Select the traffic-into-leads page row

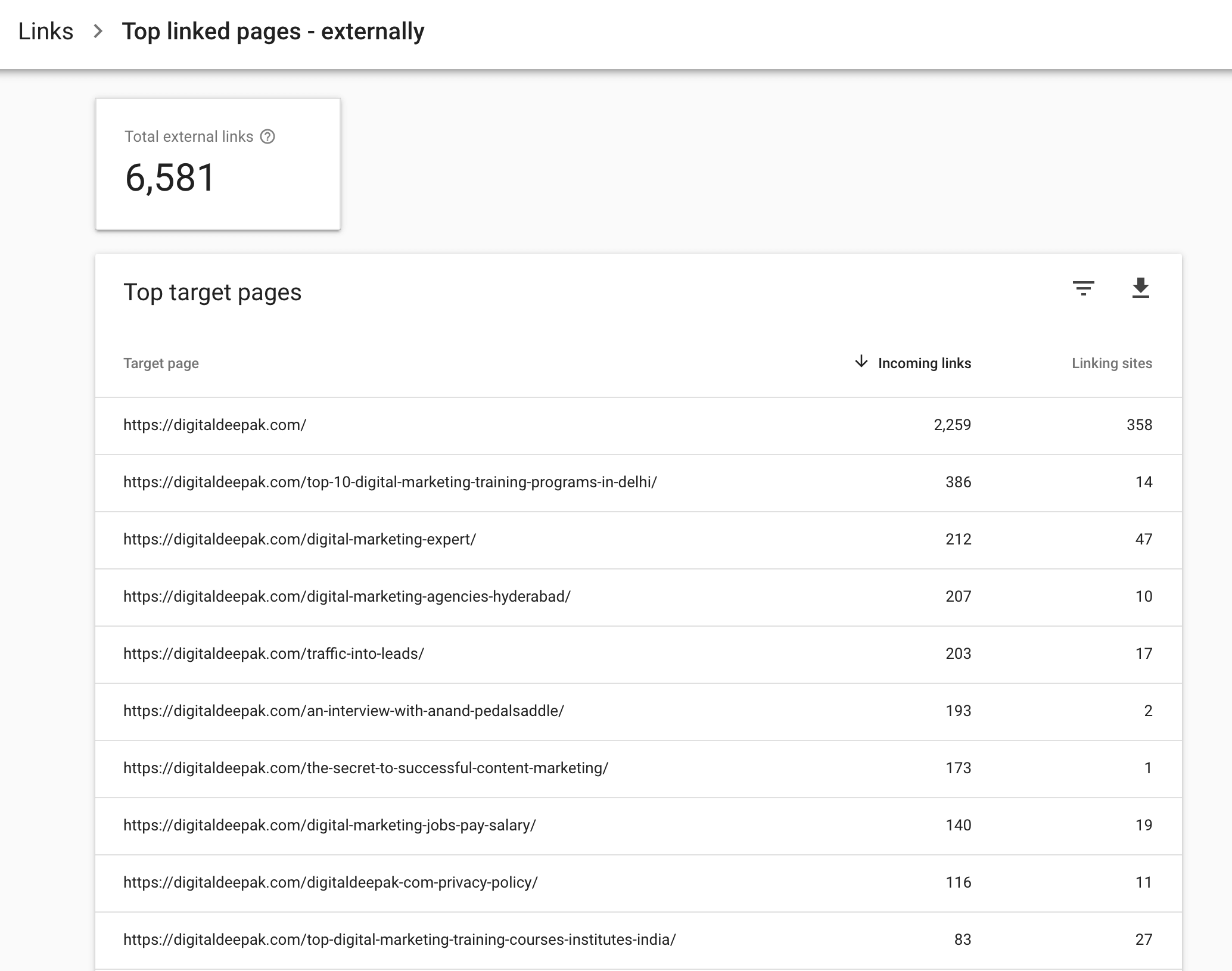273,653
